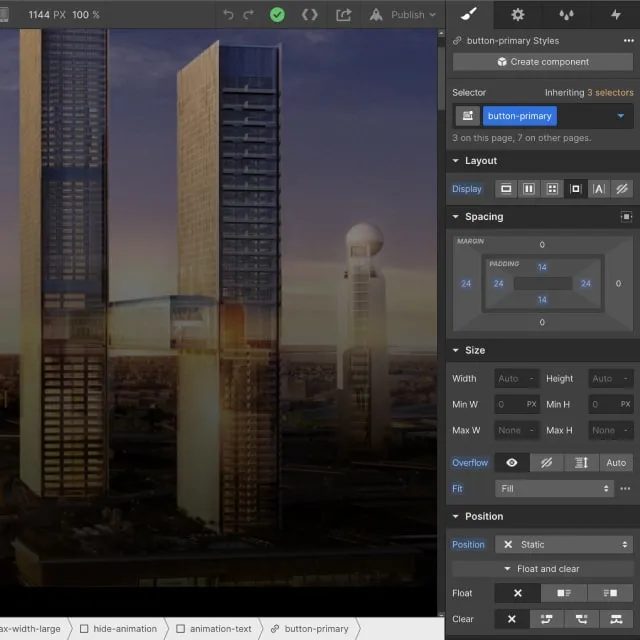This screenshot has height=640, width=640.
Task: Set float to left
Action: pyautogui.click(x=564, y=593)
